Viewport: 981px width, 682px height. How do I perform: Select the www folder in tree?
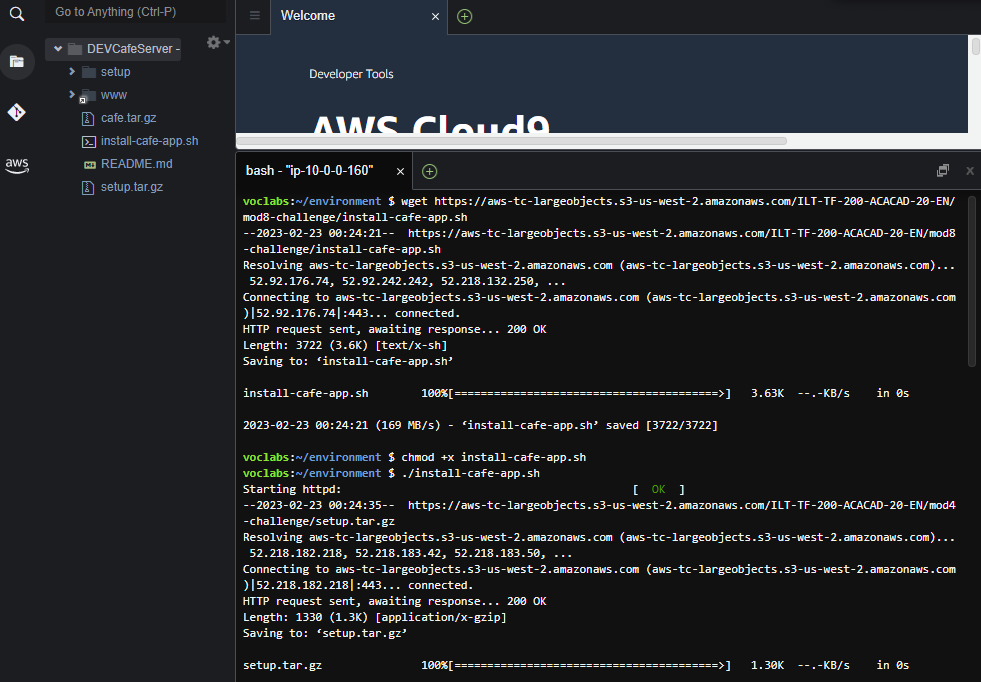(114, 95)
